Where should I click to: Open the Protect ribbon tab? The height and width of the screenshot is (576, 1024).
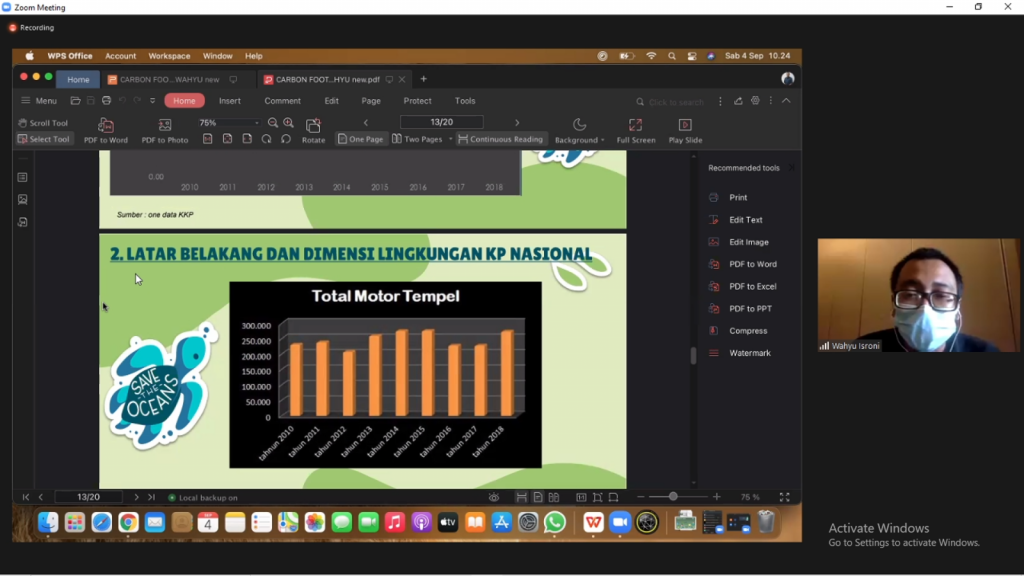click(417, 101)
